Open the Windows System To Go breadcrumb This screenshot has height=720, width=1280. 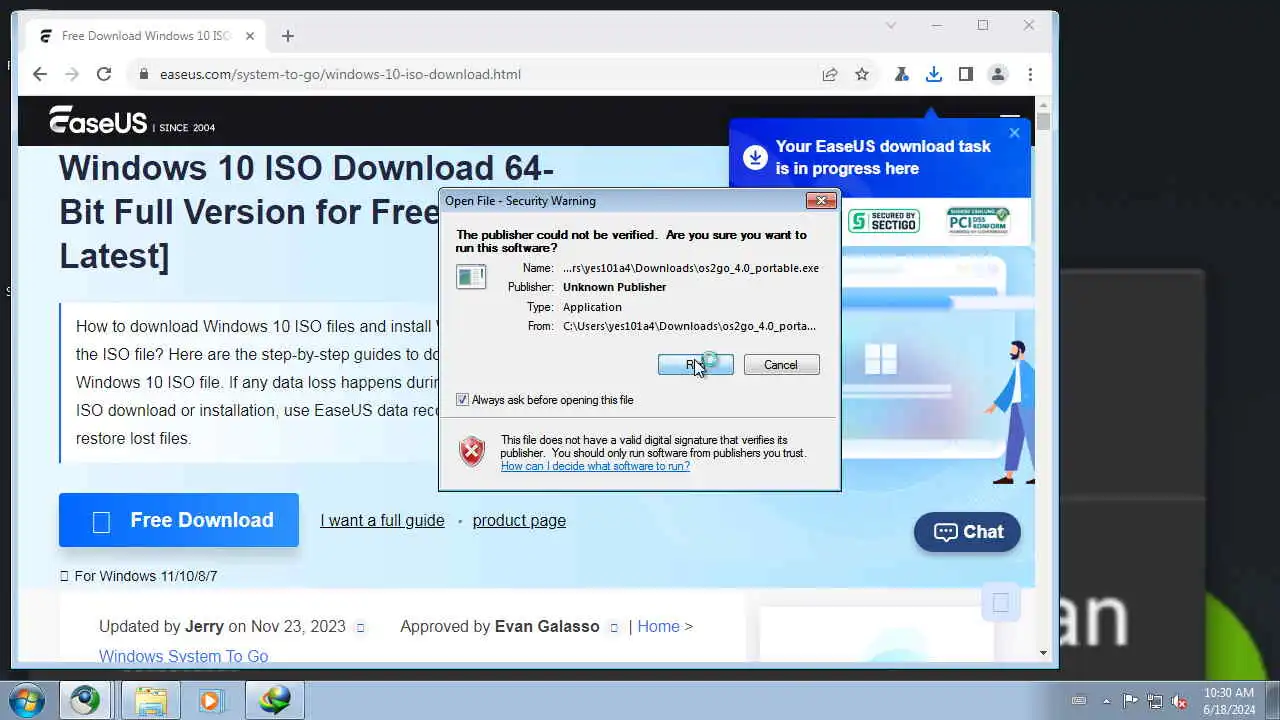tap(183, 656)
